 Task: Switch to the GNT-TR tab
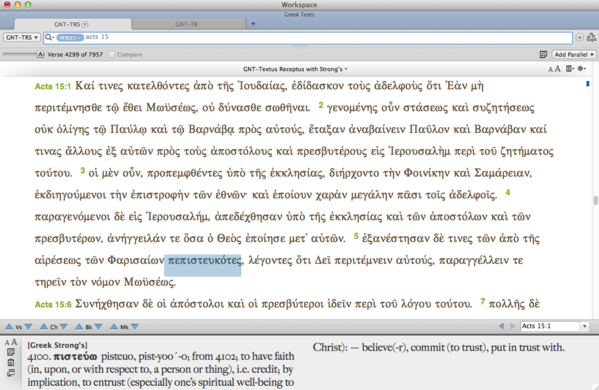point(187,24)
